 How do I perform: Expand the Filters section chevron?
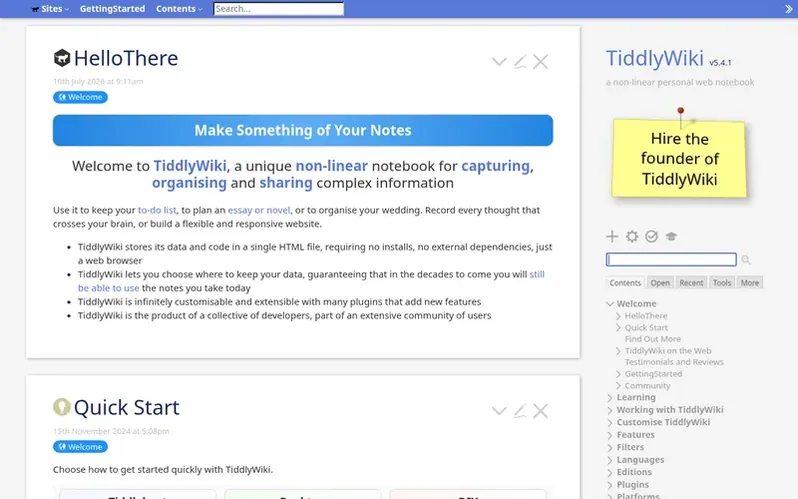[x=610, y=447]
